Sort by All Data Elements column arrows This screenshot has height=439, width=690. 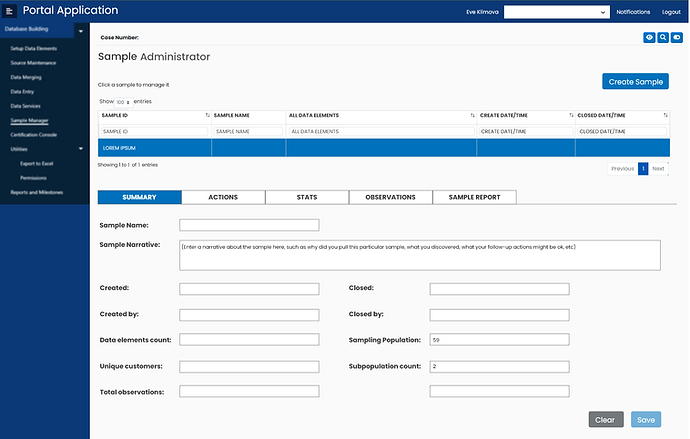coord(473,115)
